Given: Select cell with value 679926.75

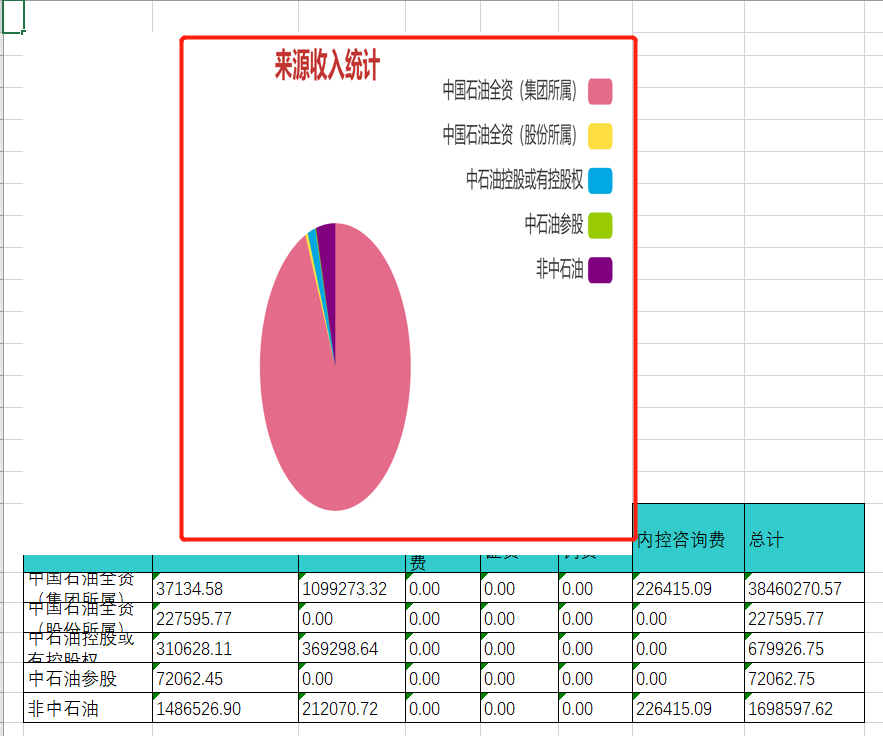Looking at the screenshot, I should (x=804, y=648).
